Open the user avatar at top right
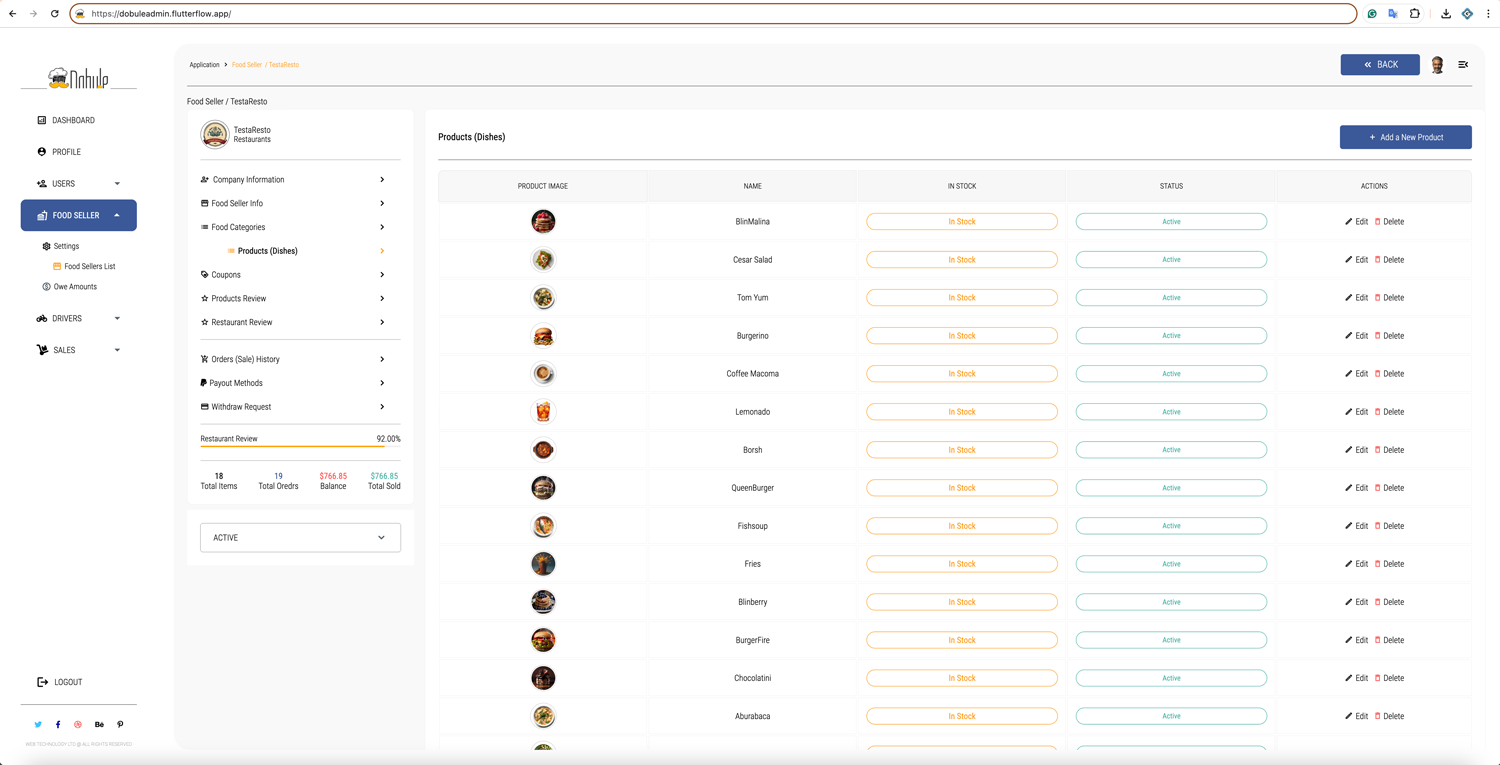Screen dimensions: 1500x765 (1437, 64)
